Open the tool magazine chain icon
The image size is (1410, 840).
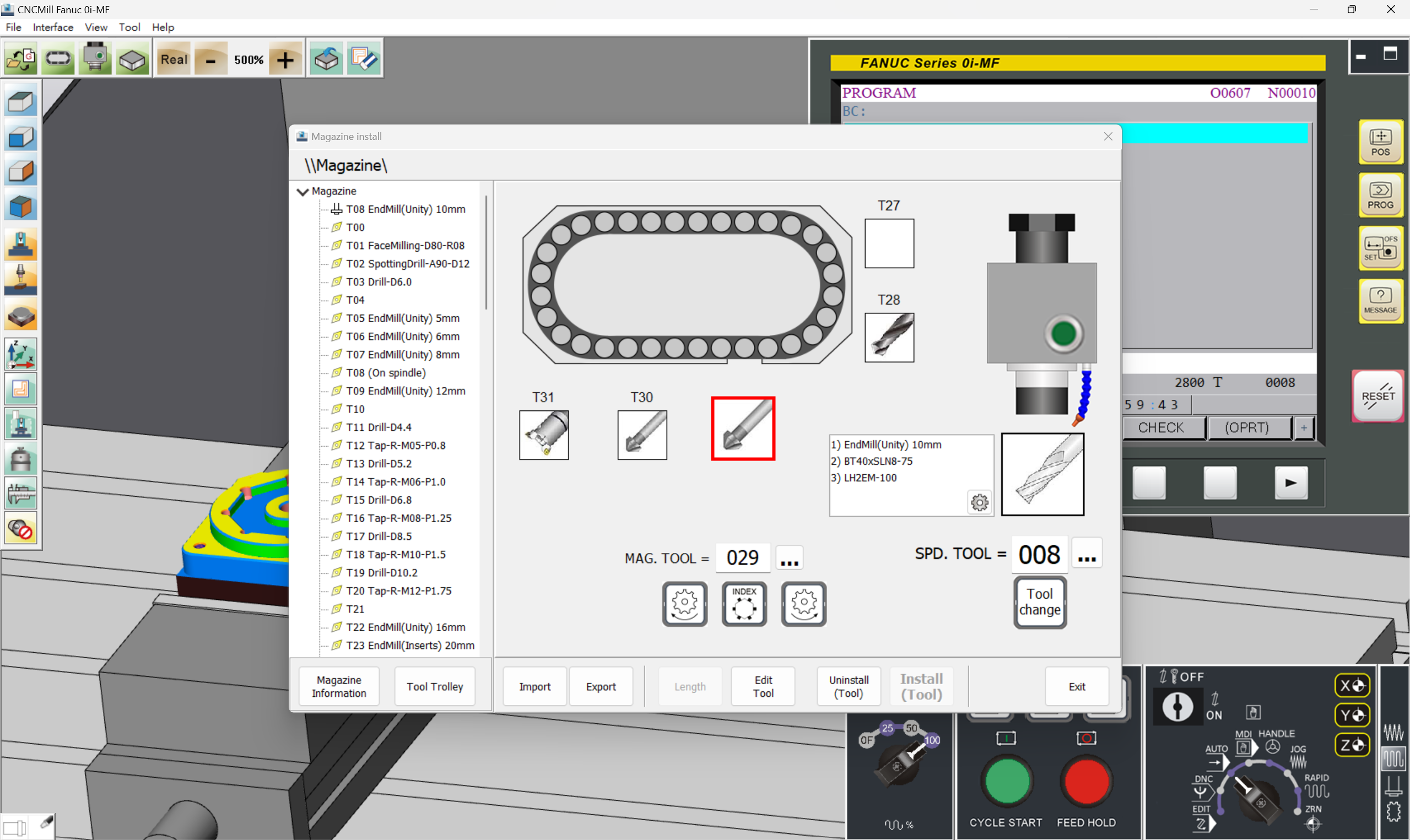58,59
